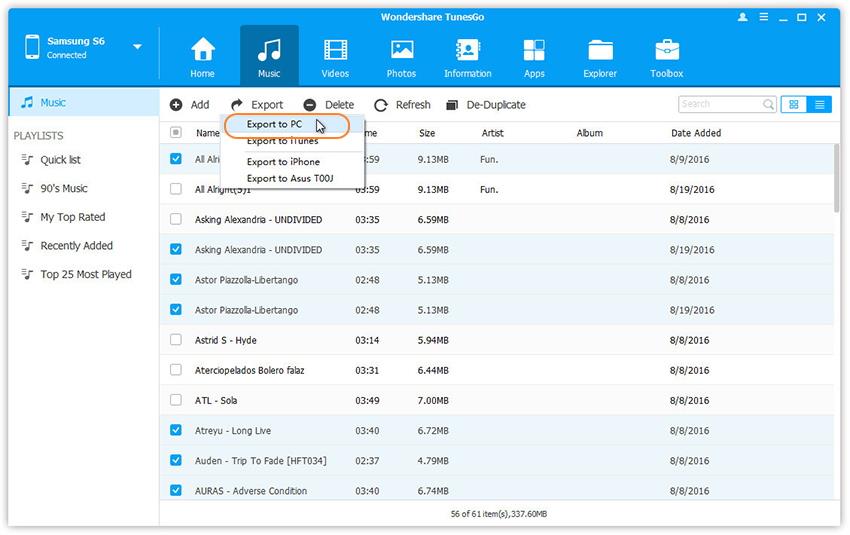Sort by the Artist column header

[492, 133]
